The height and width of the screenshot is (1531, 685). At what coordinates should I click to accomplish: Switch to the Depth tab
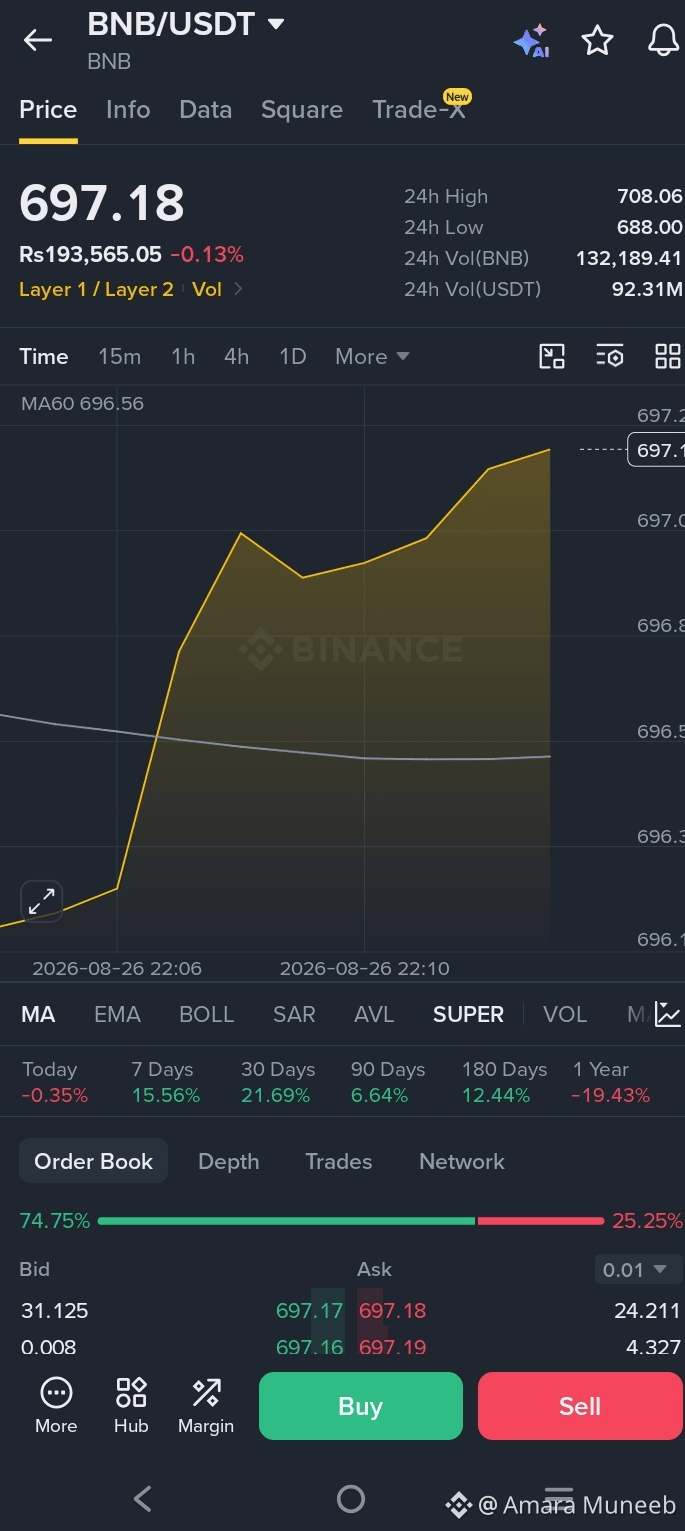(228, 1161)
